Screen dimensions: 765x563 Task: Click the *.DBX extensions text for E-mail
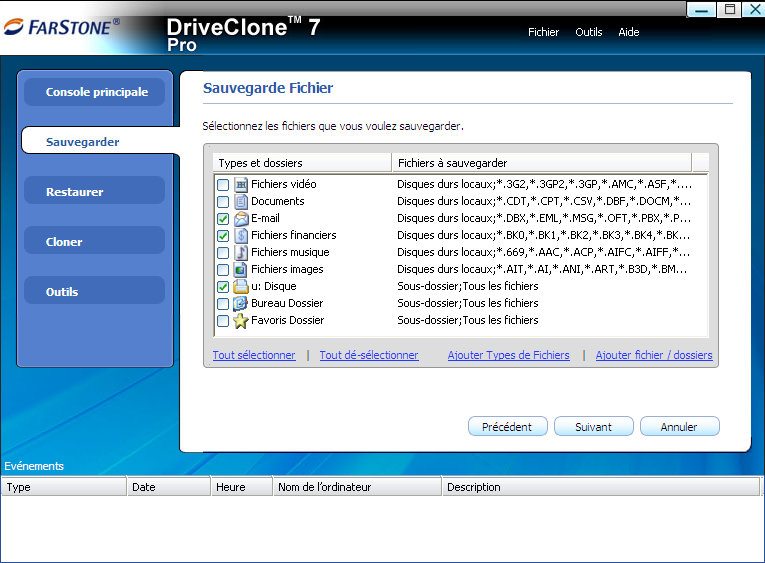[x=544, y=219]
